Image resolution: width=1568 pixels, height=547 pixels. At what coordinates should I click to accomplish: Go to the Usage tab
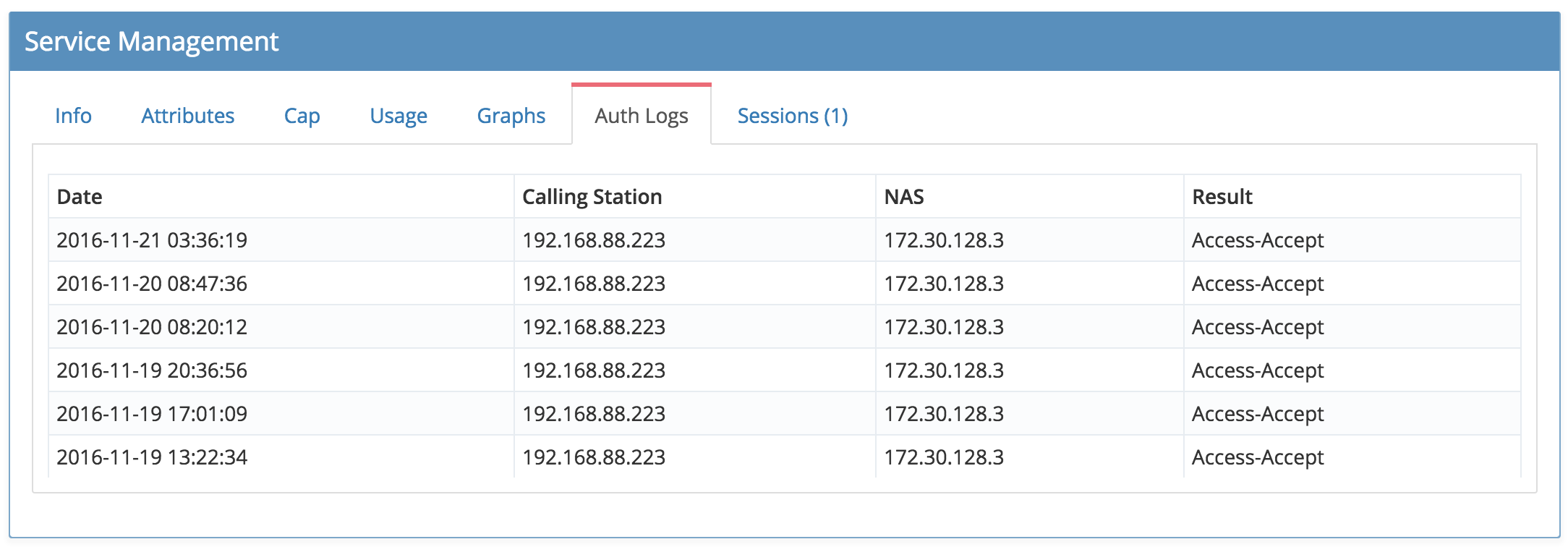399,116
